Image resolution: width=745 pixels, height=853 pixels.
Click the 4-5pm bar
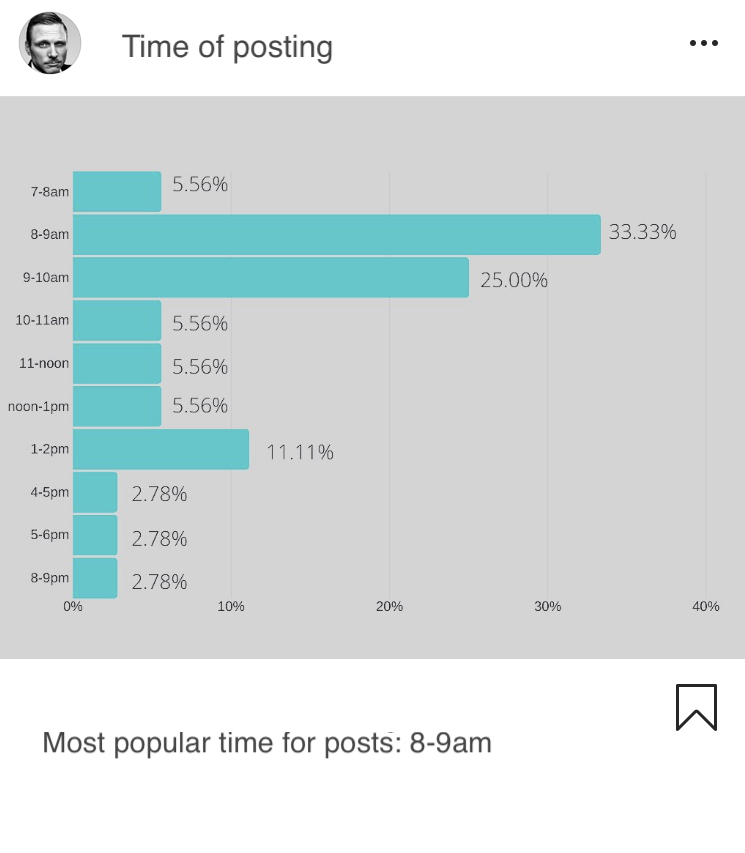(x=95, y=492)
